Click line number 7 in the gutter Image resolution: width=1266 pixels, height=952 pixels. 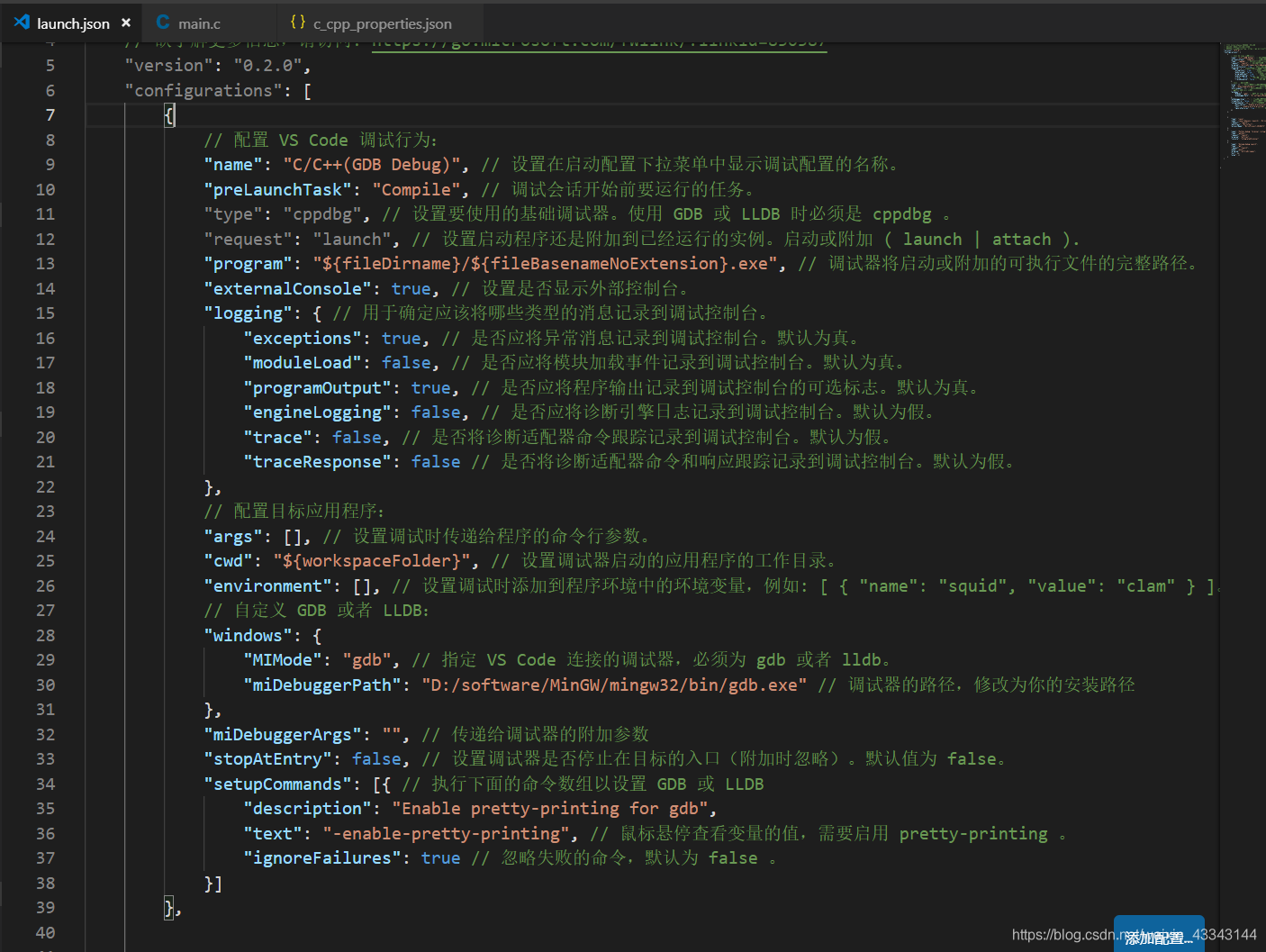click(x=50, y=115)
